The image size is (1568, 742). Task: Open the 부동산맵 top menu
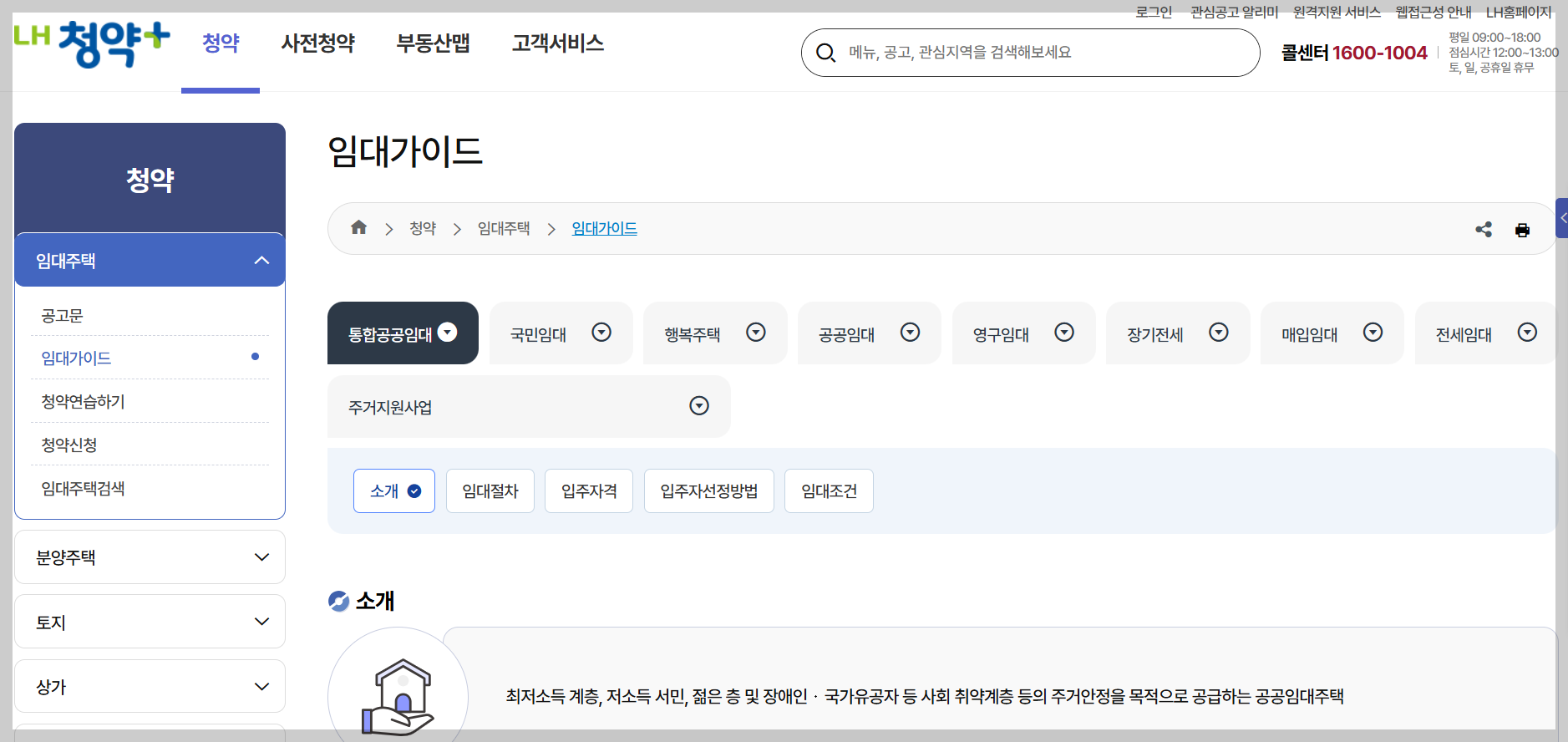coord(433,43)
